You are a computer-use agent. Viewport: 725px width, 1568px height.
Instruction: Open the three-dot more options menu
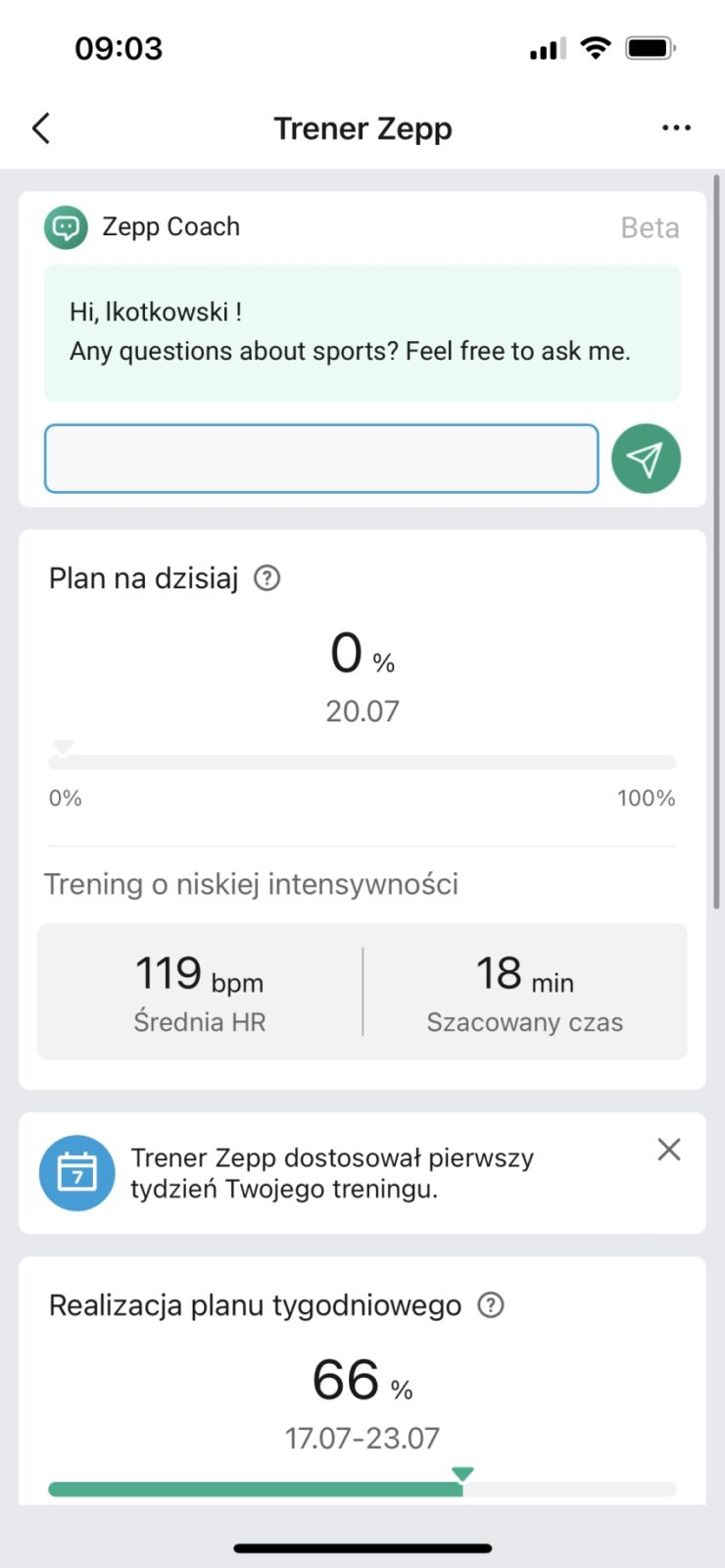coord(676,128)
